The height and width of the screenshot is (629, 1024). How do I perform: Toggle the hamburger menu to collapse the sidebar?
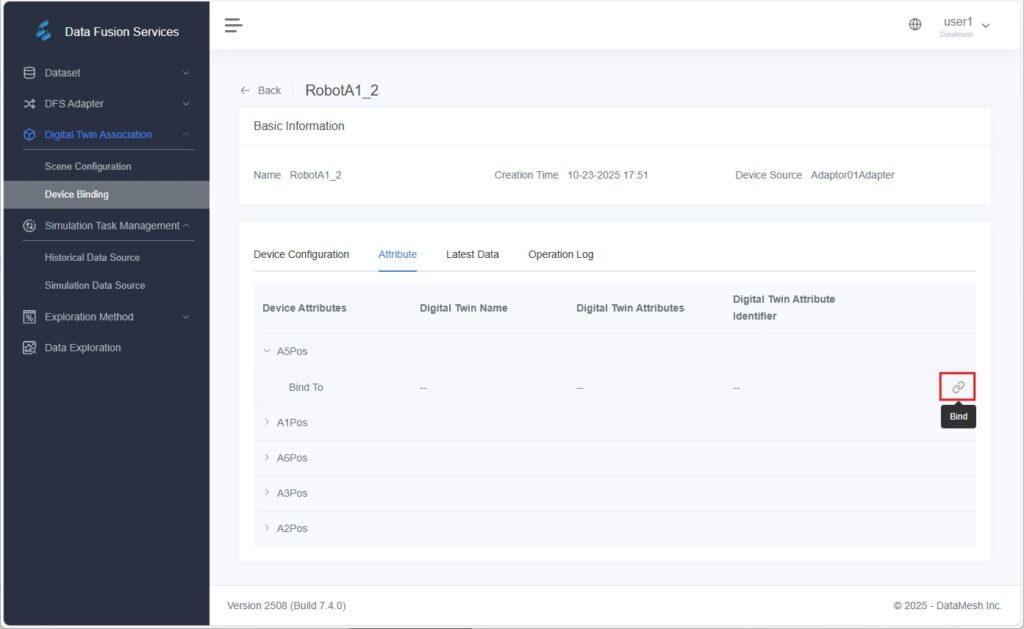pyautogui.click(x=233, y=25)
